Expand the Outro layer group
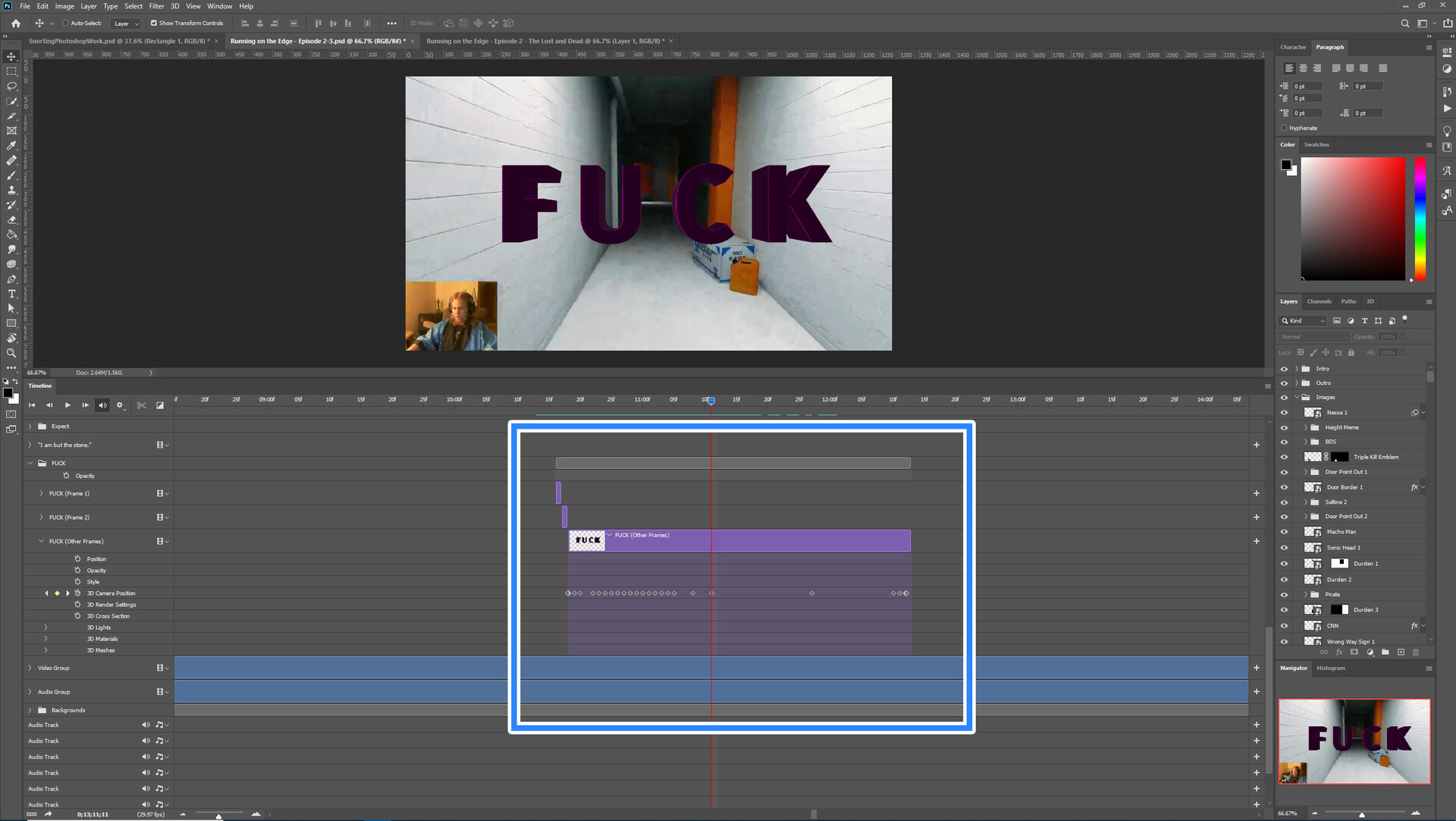The width and height of the screenshot is (1456, 821). (1296, 383)
